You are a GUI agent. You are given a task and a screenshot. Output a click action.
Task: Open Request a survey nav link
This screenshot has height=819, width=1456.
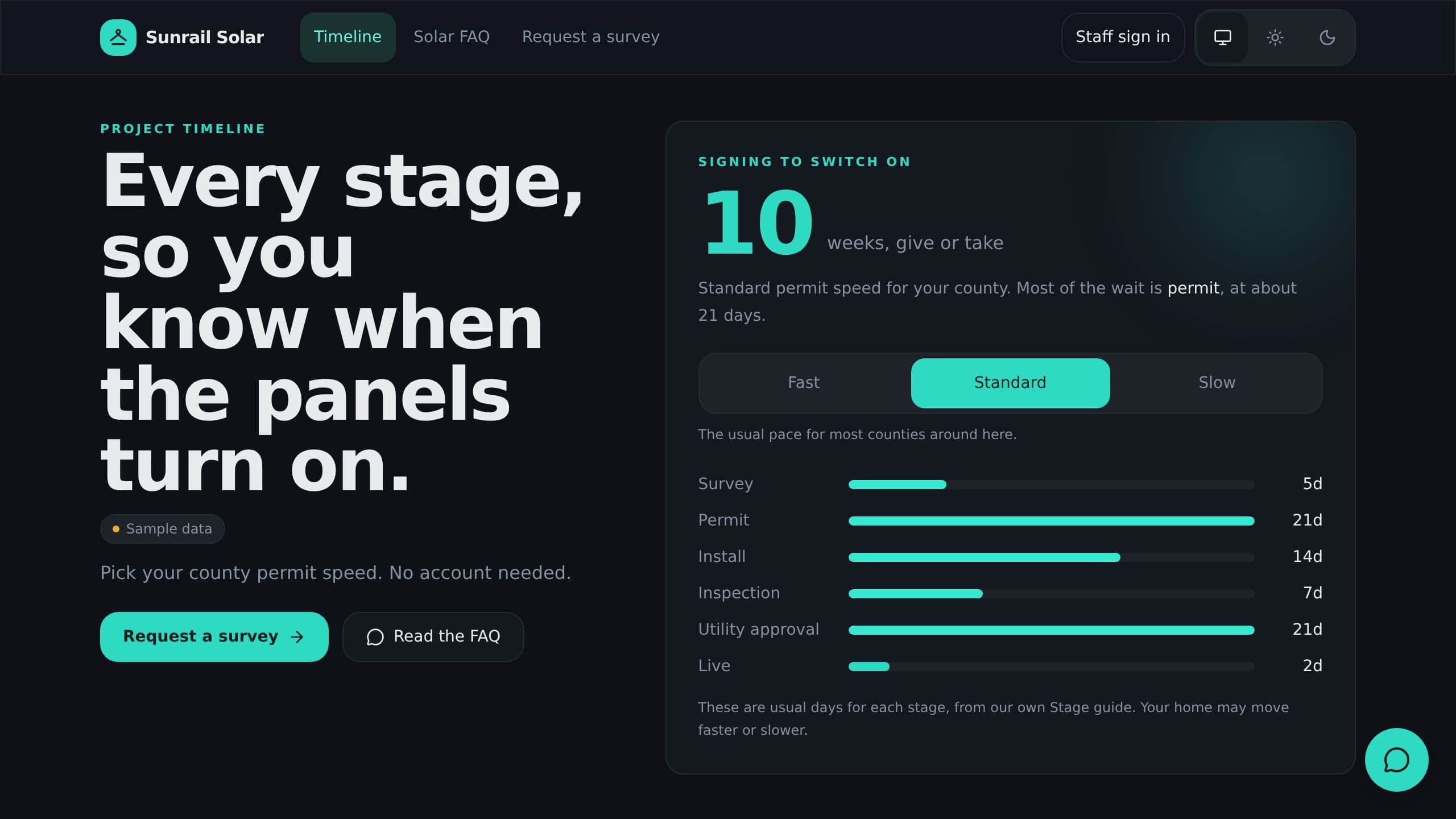[590, 38]
